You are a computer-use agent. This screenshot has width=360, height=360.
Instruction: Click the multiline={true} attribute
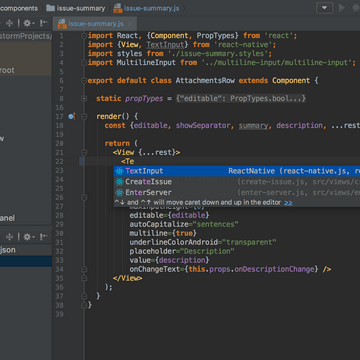tap(163, 233)
